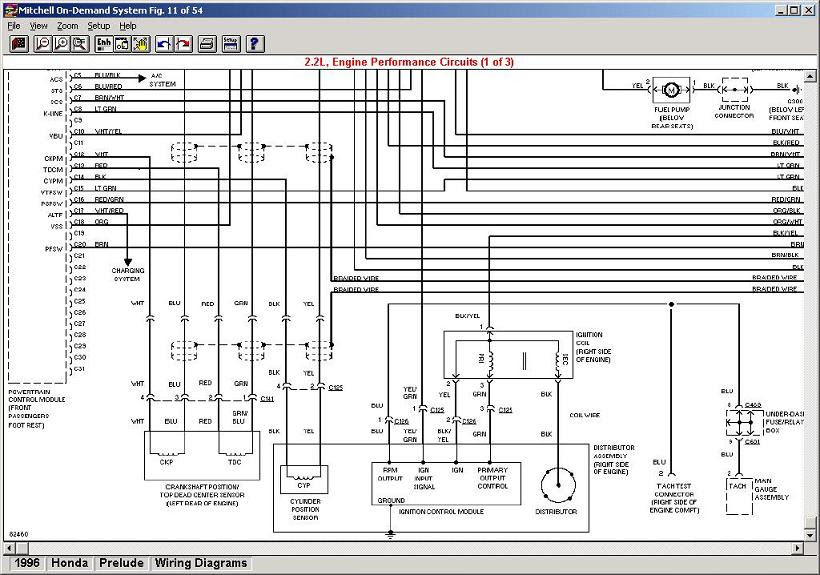The height and width of the screenshot is (575, 820).
Task: Click the red exit door toolbar icon
Action: pos(19,44)
